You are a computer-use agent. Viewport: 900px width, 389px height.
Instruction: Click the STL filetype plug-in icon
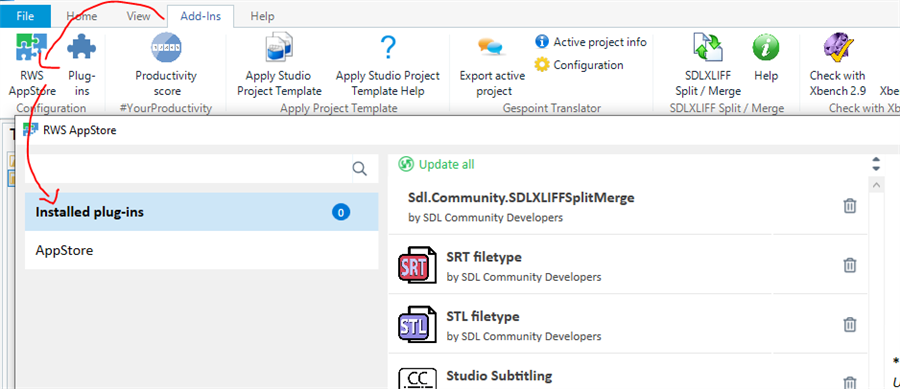pos(417,324)
